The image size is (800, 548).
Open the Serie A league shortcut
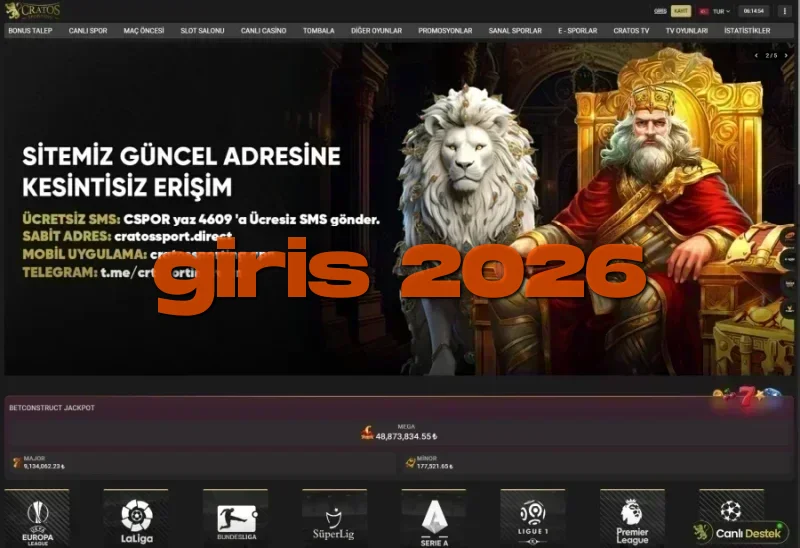(x=434, y=518)
